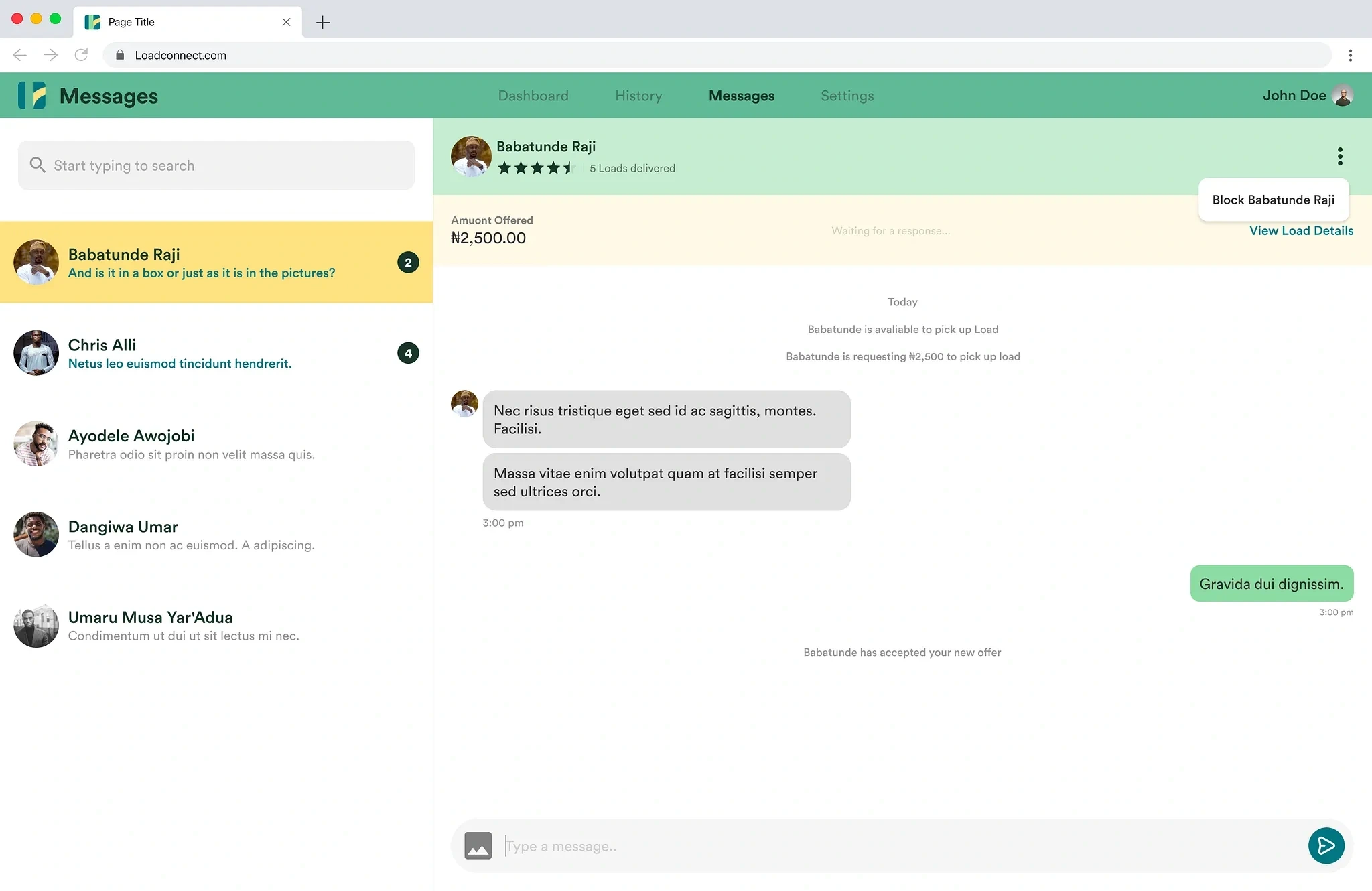The image size is (1372, 891).
Task: Click John Doe's profile avatar
Action: point(1343,96)
